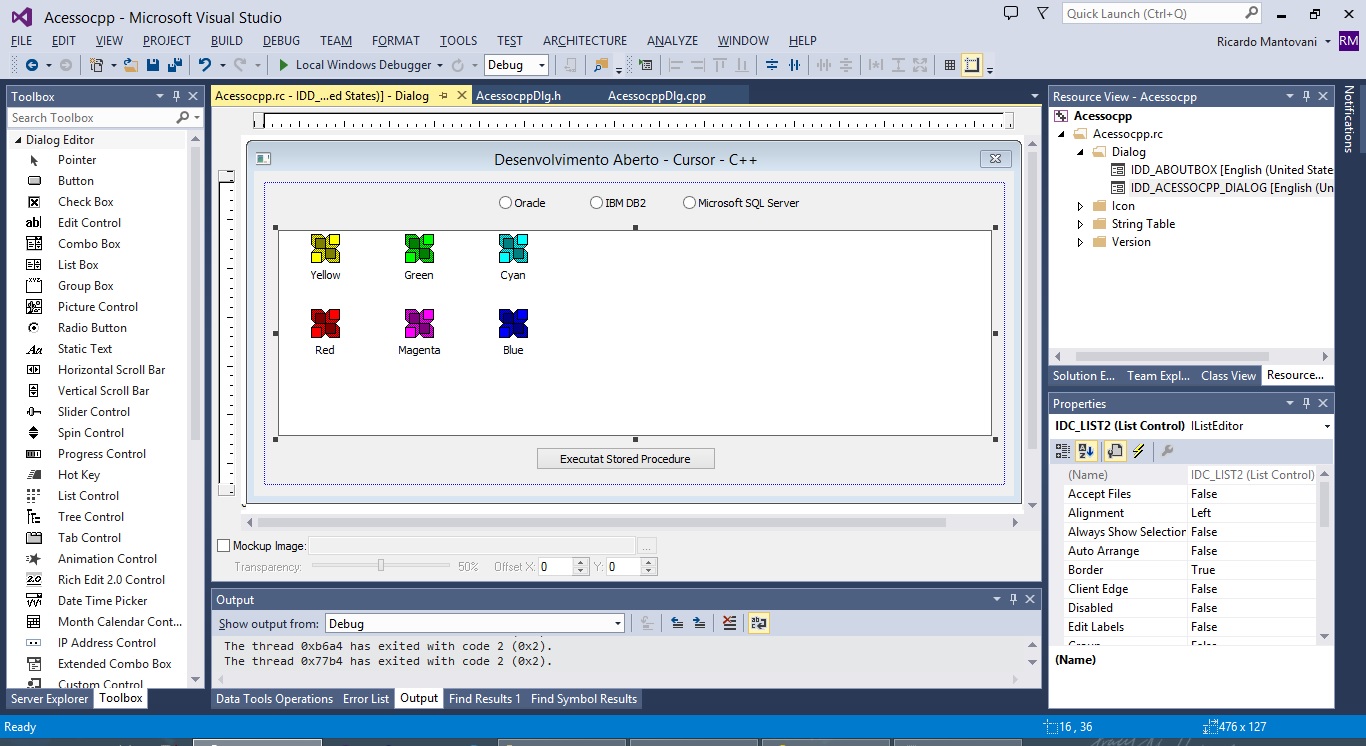Open the ARCHITECTURE menu
This screenshot has width=1366, height=746.
585,41
